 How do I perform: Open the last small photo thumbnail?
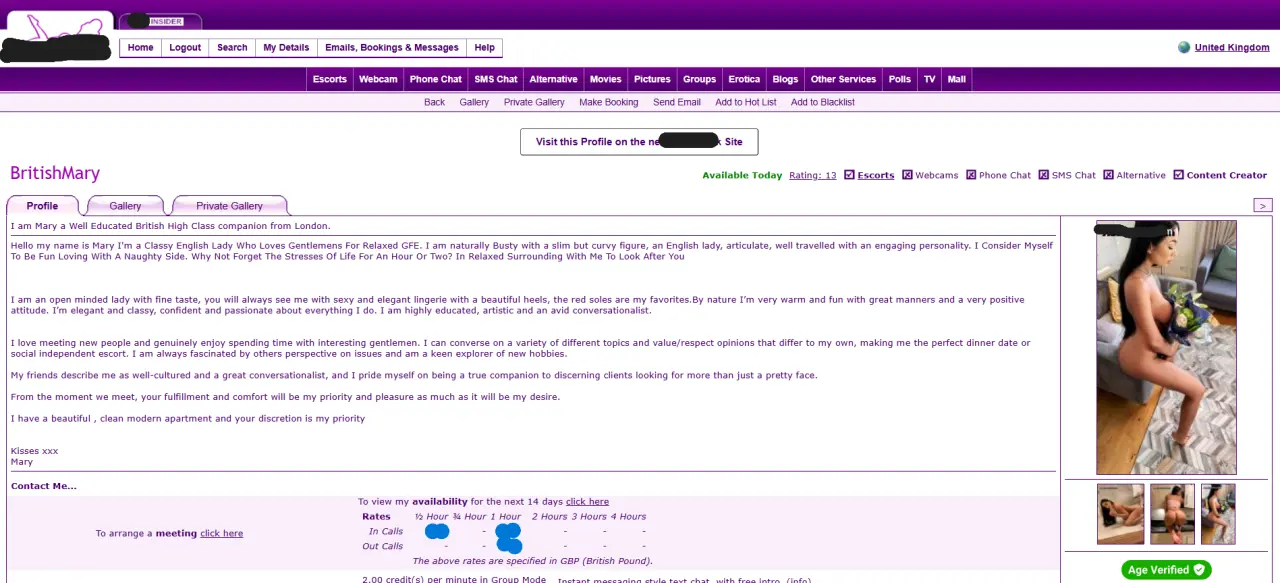pos(1218,514)
